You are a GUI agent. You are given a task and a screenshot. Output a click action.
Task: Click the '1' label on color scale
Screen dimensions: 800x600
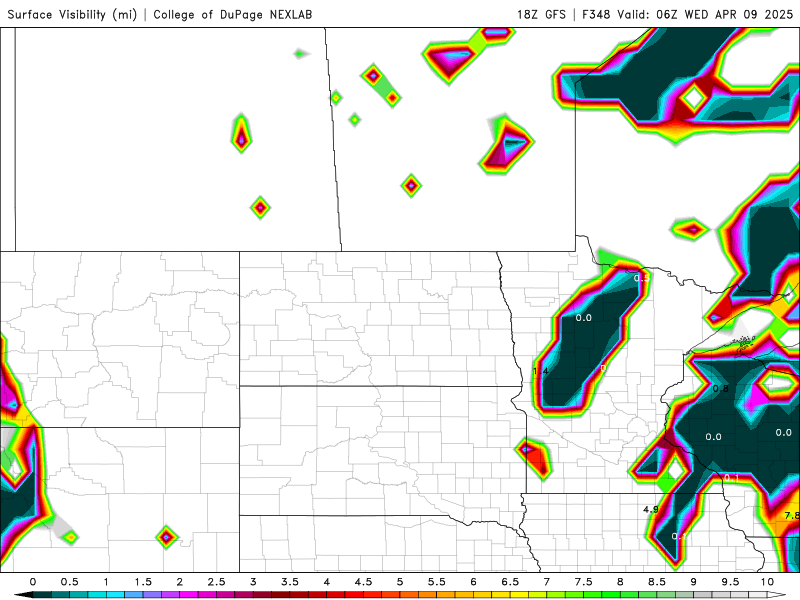106,582
